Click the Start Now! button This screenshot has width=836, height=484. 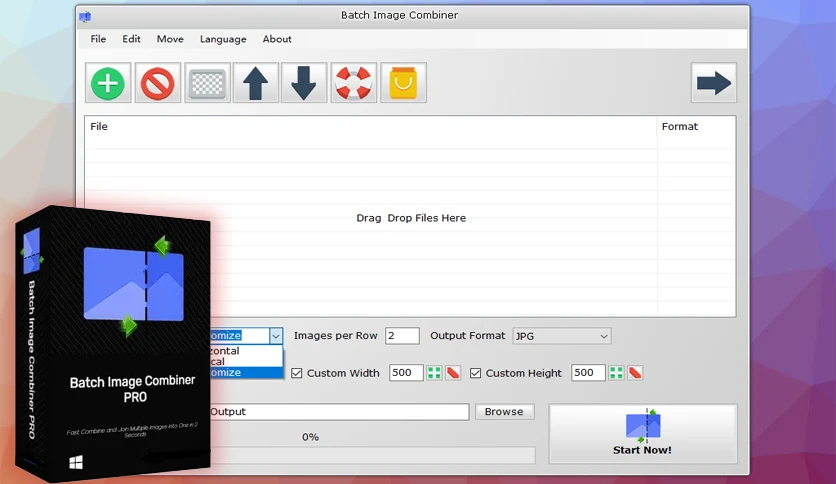tap(643, 433)
